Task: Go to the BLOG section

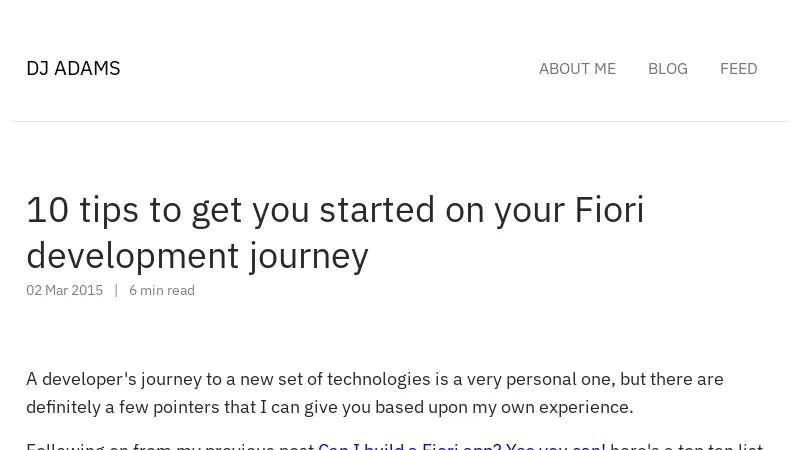Action: coord(667,69)
